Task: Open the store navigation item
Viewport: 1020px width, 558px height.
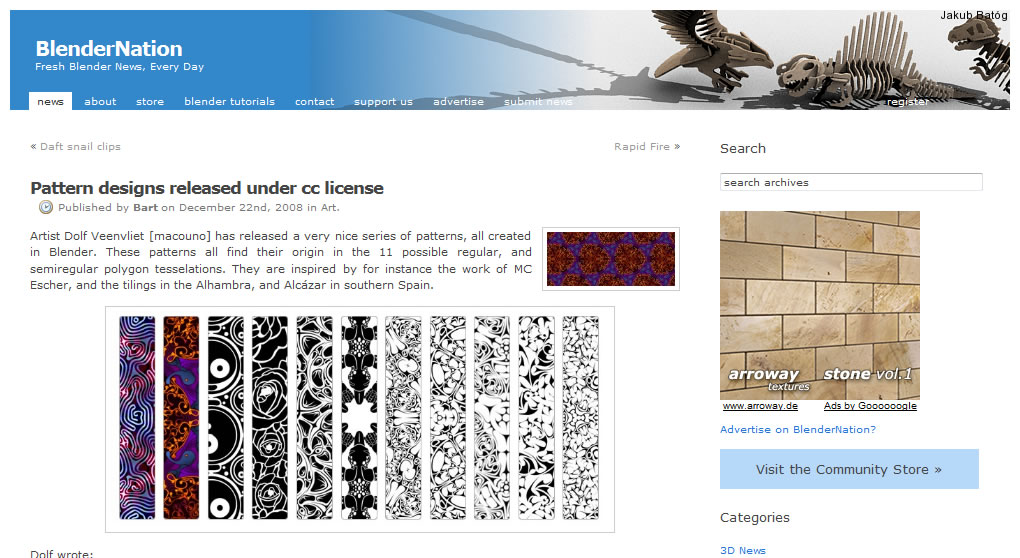Action: click(150, 102)
